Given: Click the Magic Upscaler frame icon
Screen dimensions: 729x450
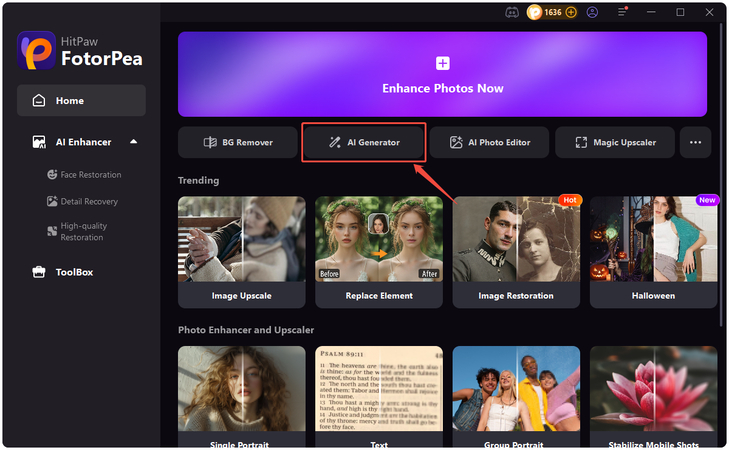Looking at the screenshot, I should [581, 142].
